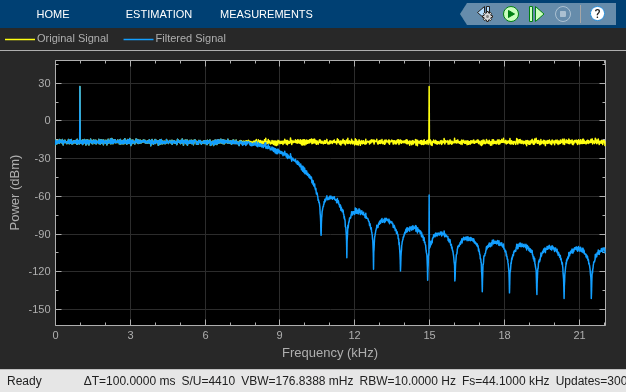
Task: Toggle Original Signal visibility in legend
Action: pyautogui.click(x=73, y=38)
